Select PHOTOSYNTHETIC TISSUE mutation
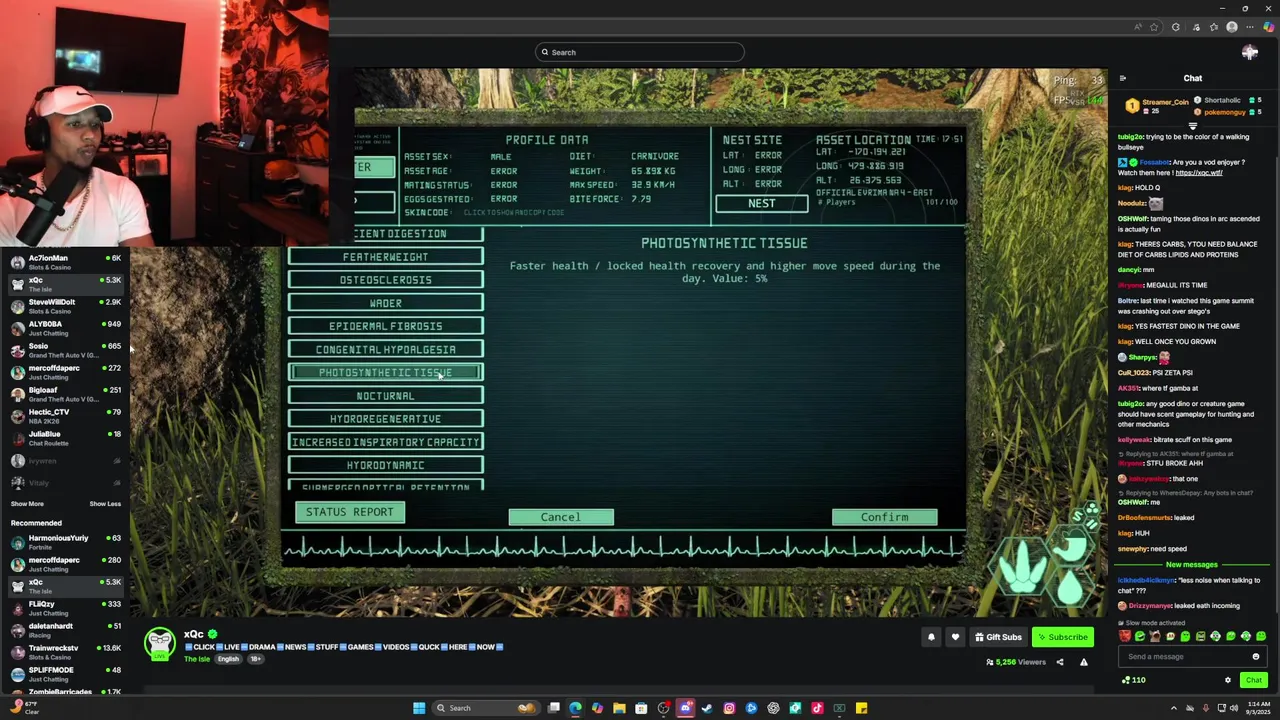1280x720 pixels. tap(385, 373)
